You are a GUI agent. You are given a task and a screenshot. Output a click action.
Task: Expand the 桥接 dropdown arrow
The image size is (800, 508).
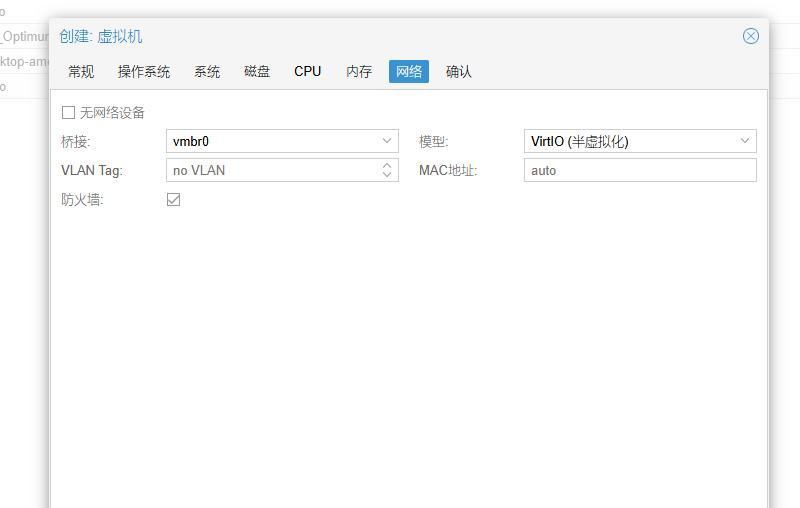[387, 141]
